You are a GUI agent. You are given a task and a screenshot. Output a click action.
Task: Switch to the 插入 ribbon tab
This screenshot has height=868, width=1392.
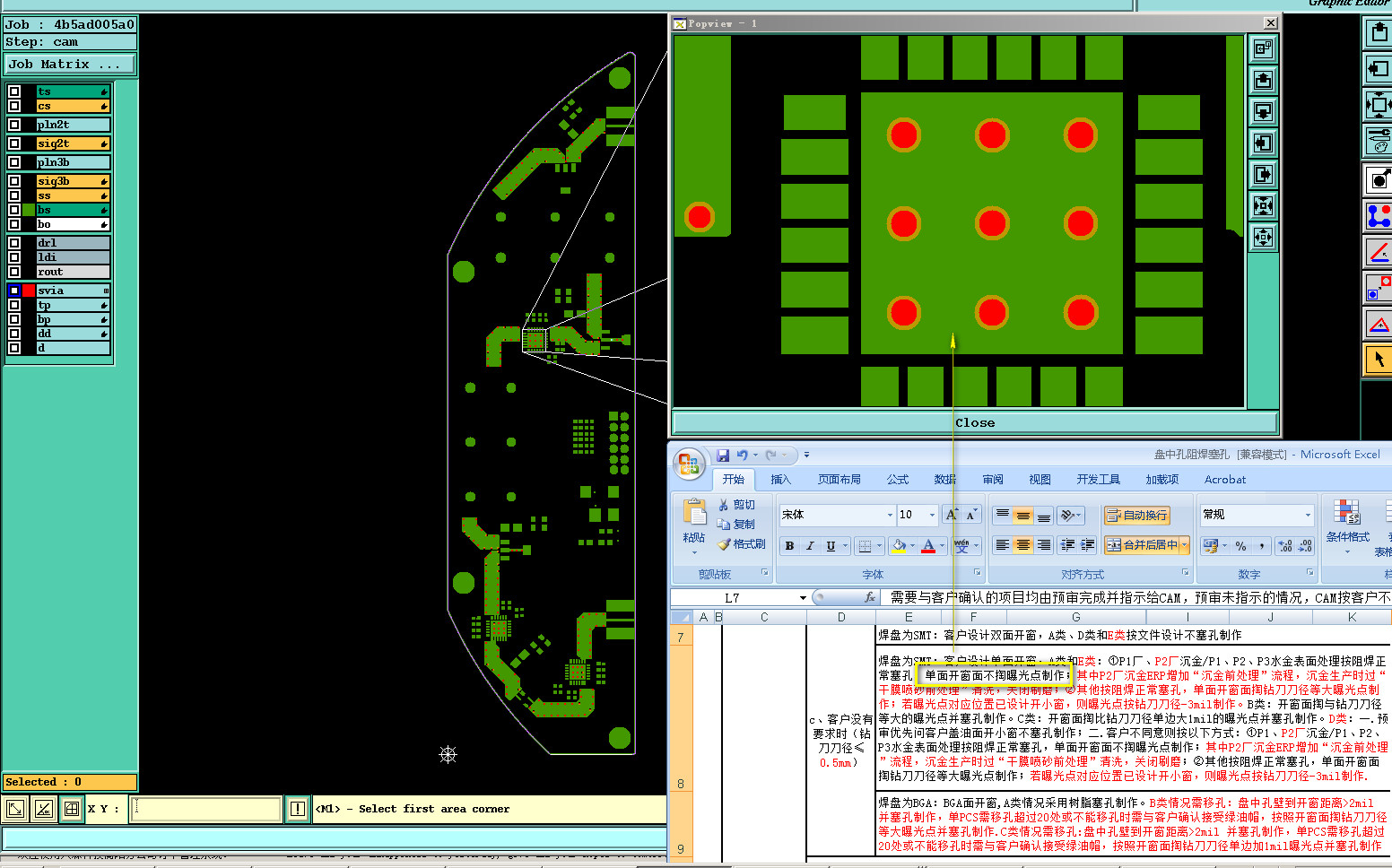click(x=780, y=480)
